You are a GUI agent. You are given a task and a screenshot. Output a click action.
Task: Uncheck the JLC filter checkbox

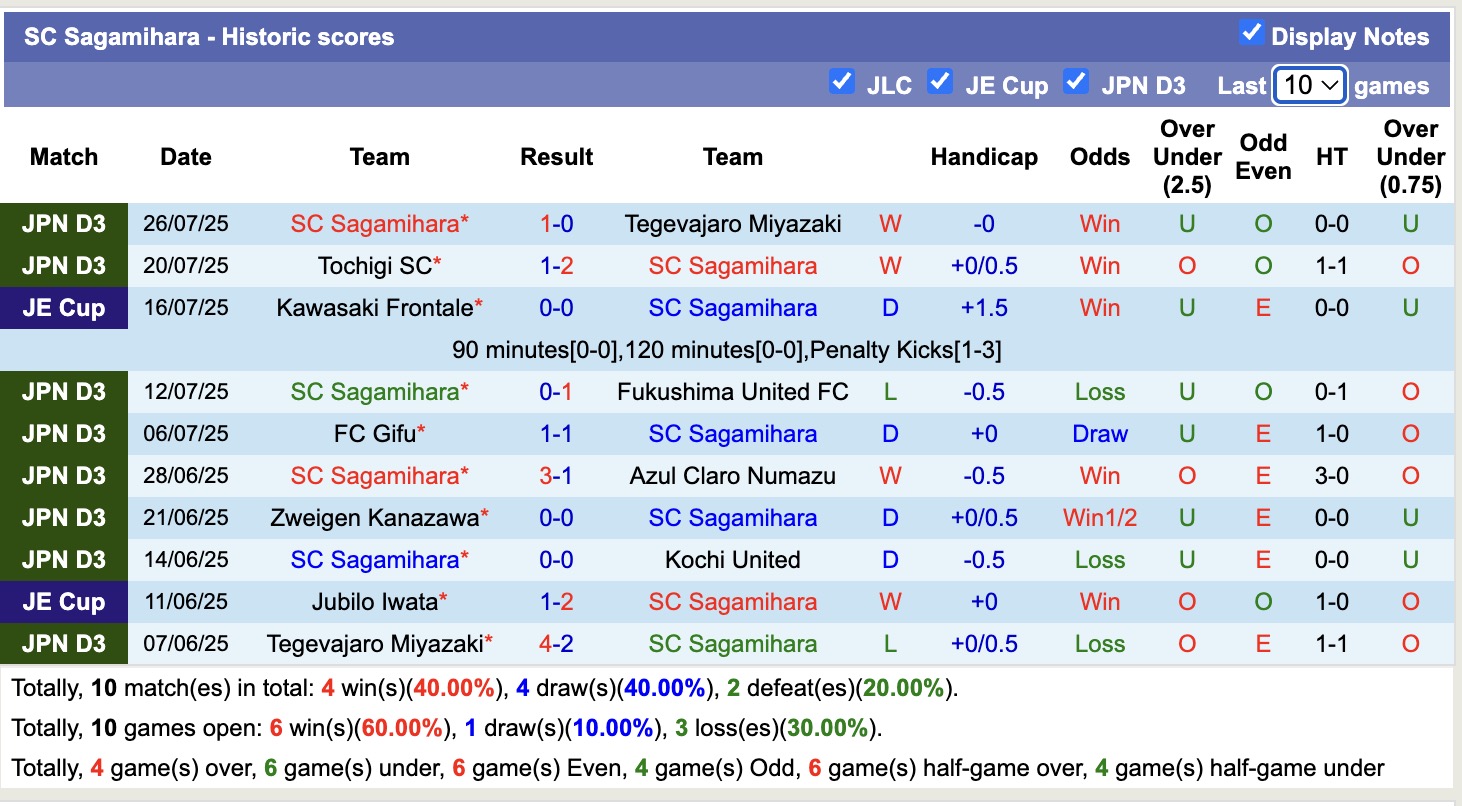(x=842, y=82)
